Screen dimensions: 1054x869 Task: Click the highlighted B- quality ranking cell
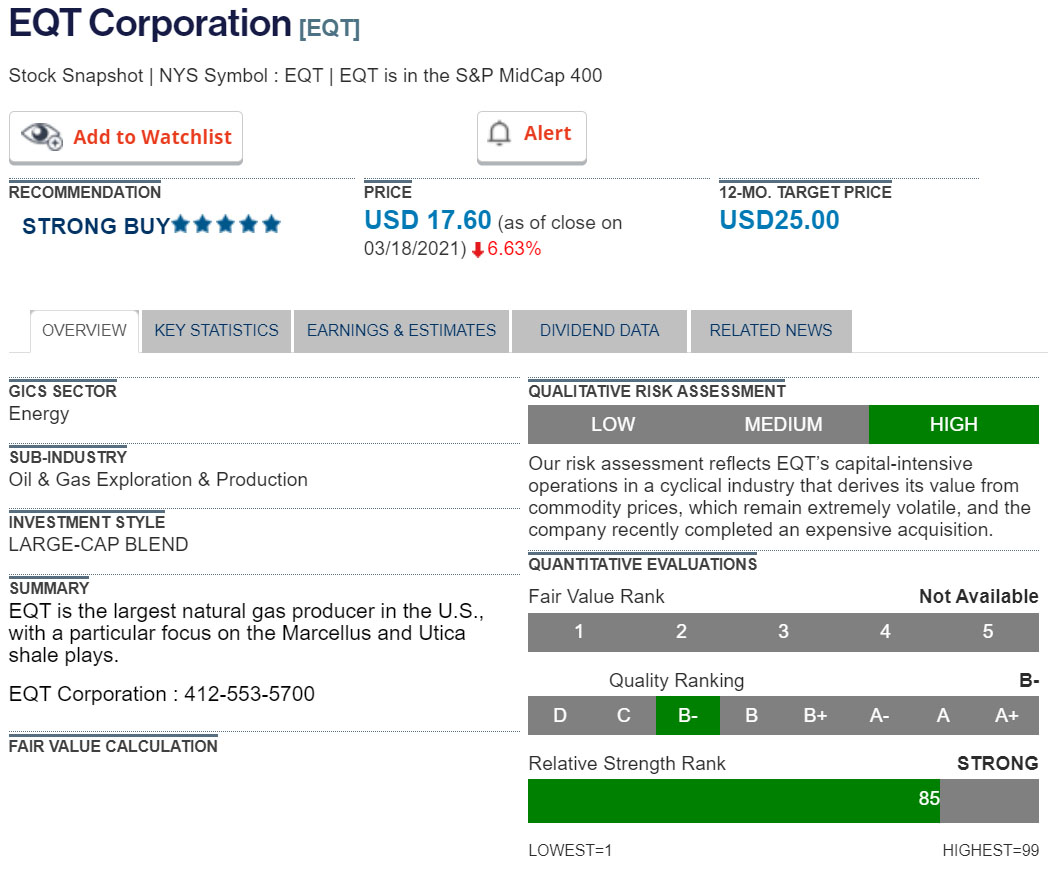687,716
